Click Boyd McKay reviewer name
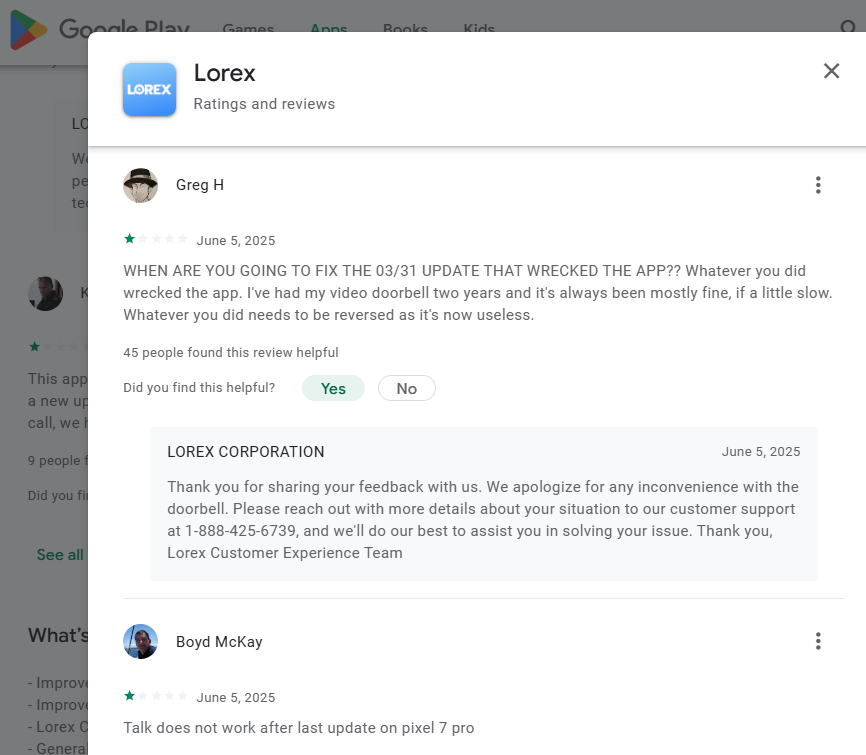Image resolution: width=866 pixels, height=755 pixels. click(x=219, y=642)
